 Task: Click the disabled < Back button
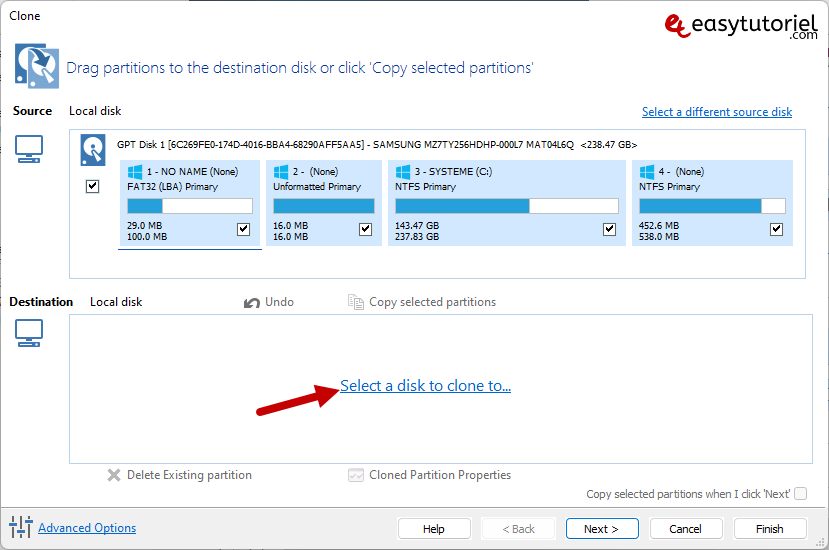coord(518,529)
